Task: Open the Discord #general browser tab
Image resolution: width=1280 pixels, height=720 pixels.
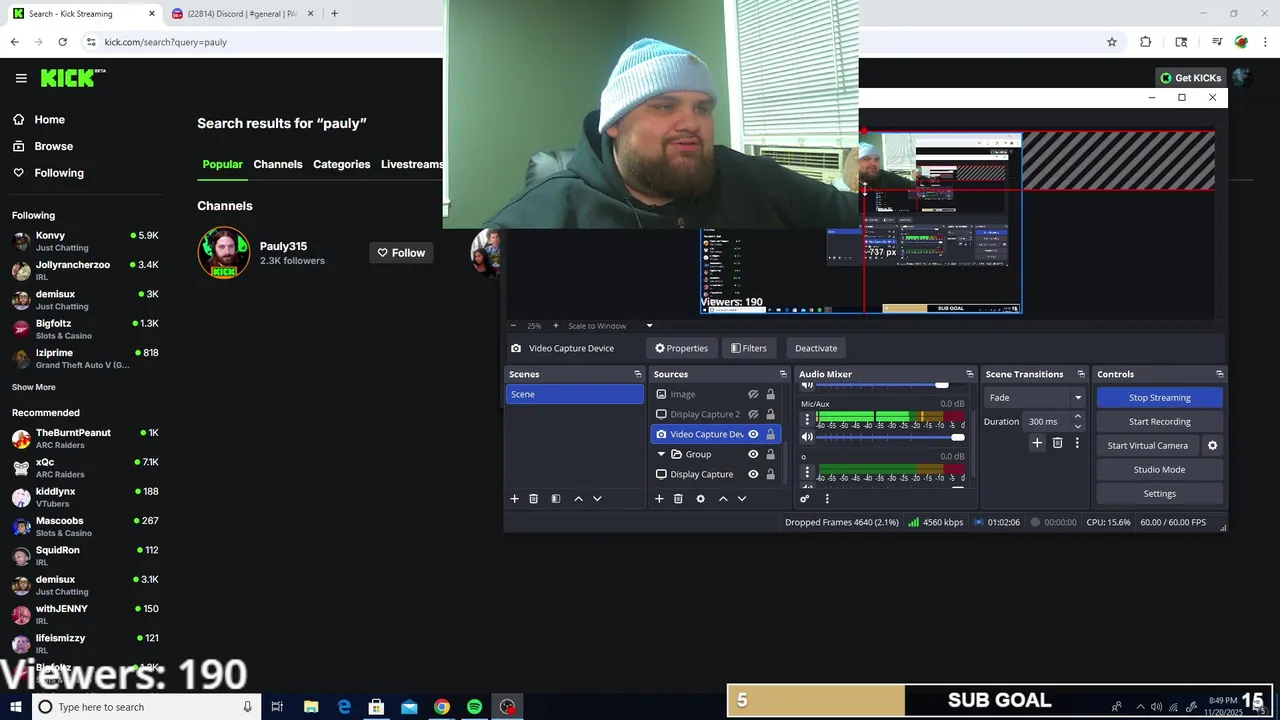Action: tap(242, 14)
